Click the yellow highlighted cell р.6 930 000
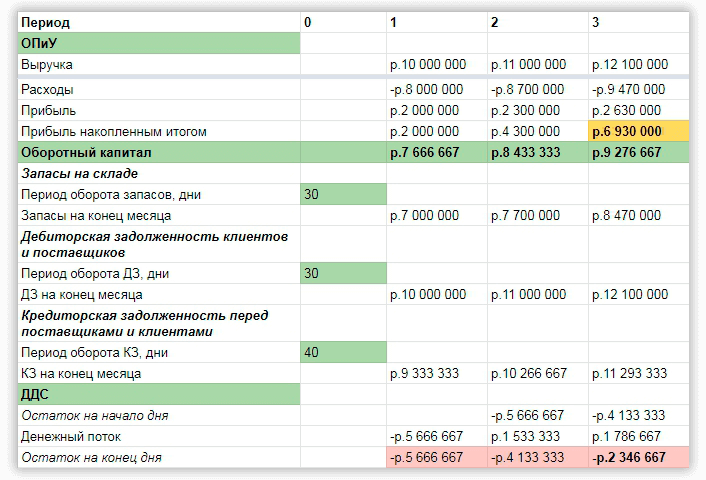Screen dimensions: 706x480 tap(639, 131)
